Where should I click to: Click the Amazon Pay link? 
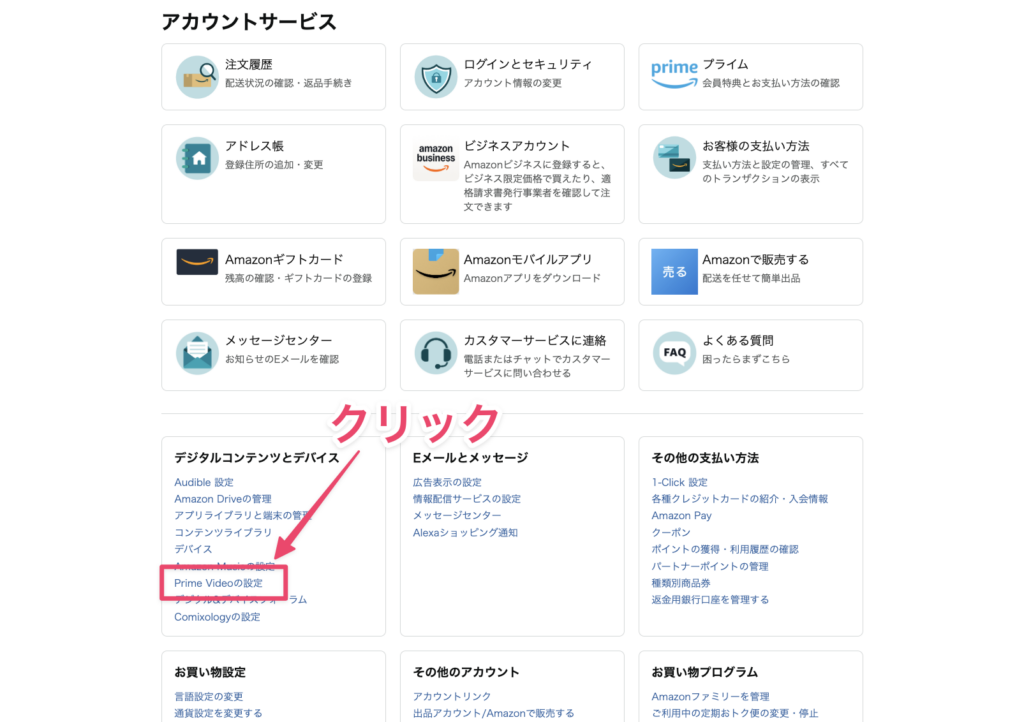[681, 516]
